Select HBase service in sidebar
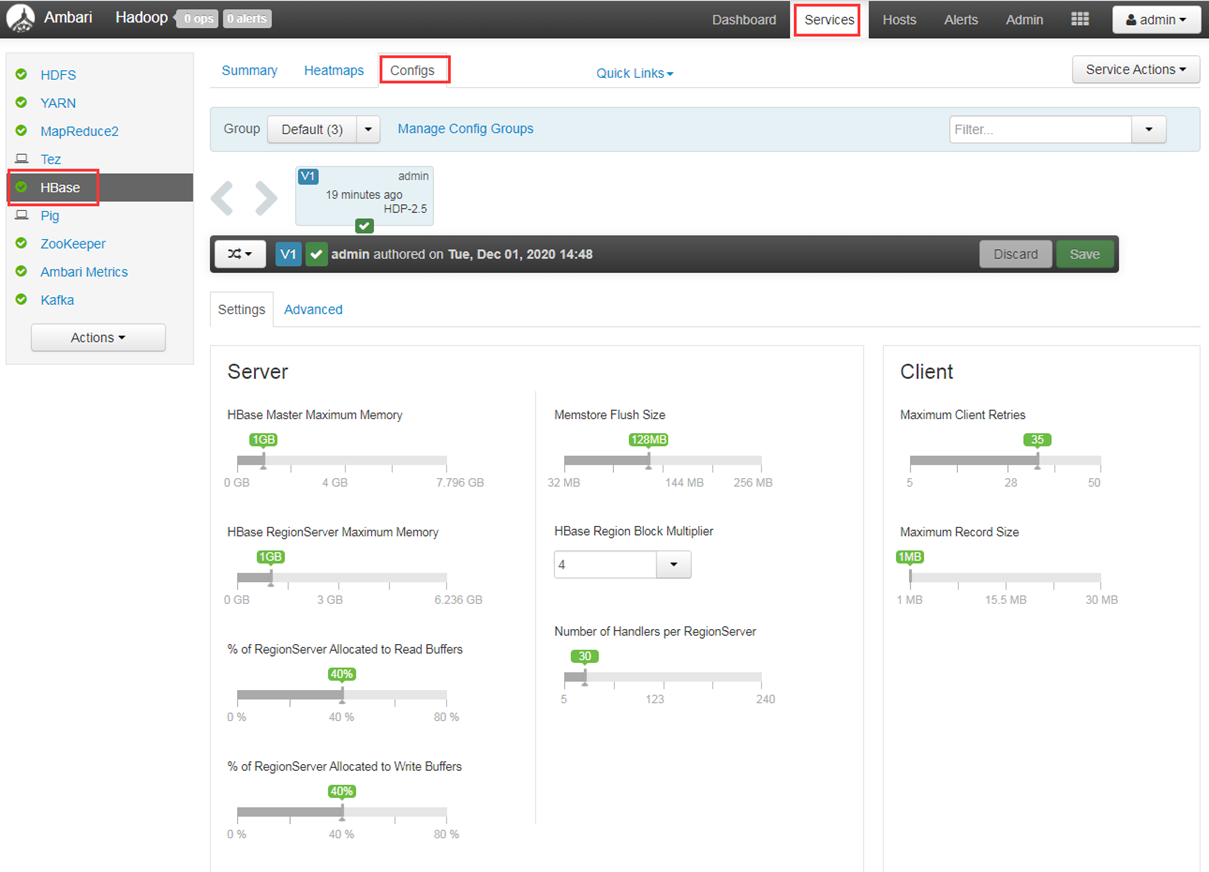 click(x=60, y=187)
